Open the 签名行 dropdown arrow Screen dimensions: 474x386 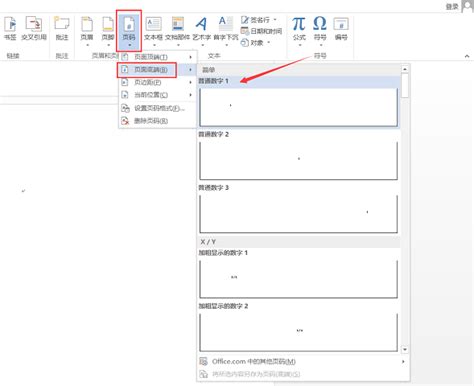coord(275,20)
